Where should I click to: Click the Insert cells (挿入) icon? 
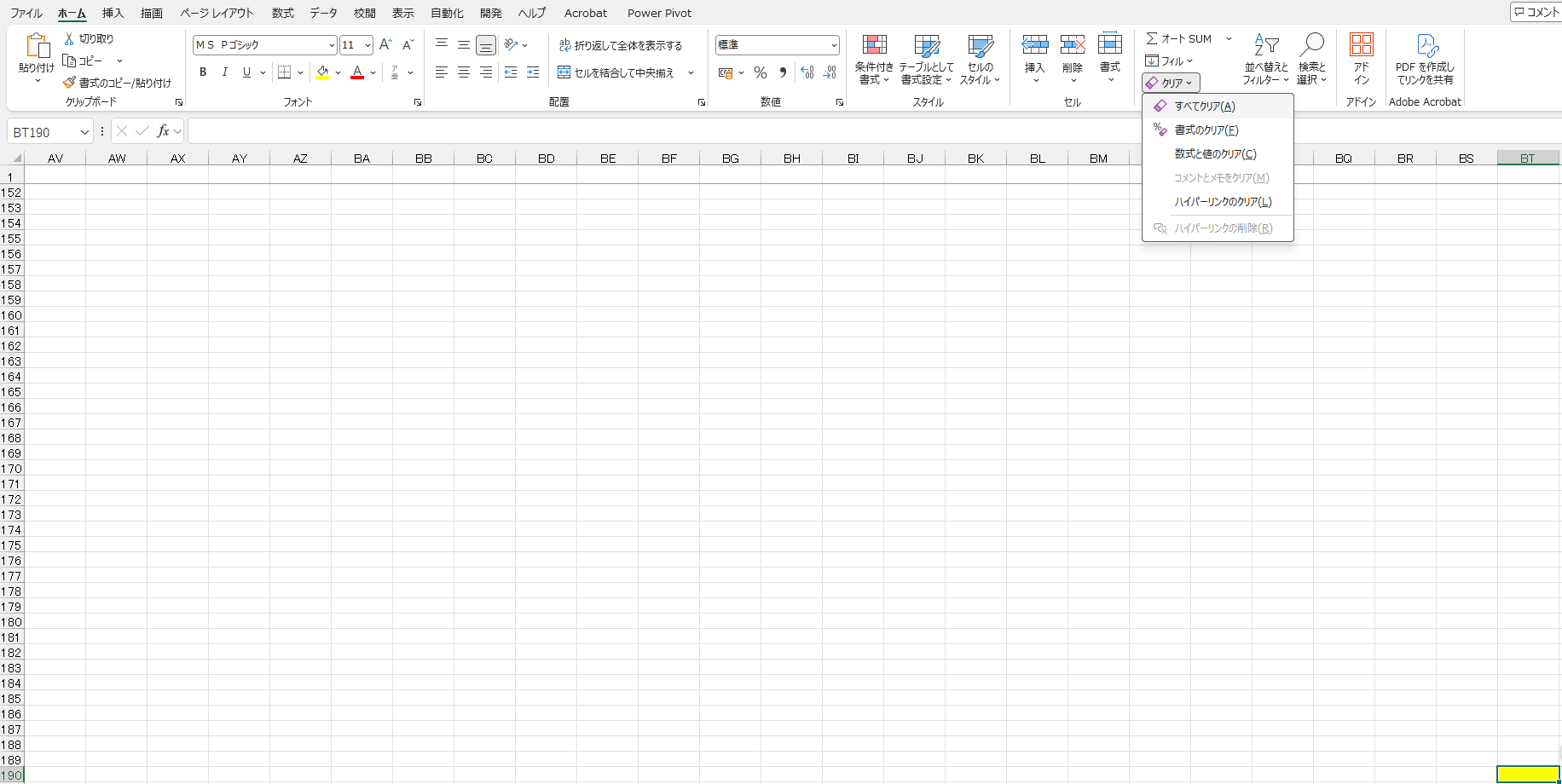1035,44
